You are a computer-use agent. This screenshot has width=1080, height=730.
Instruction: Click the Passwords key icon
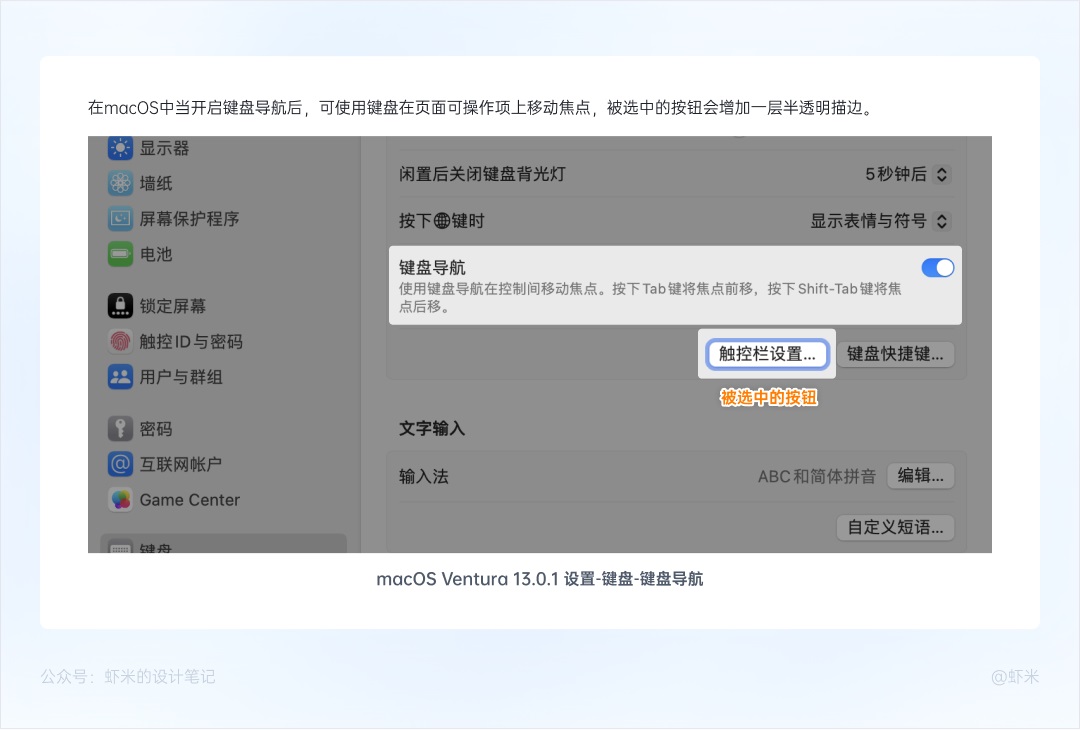click(121, 429)
